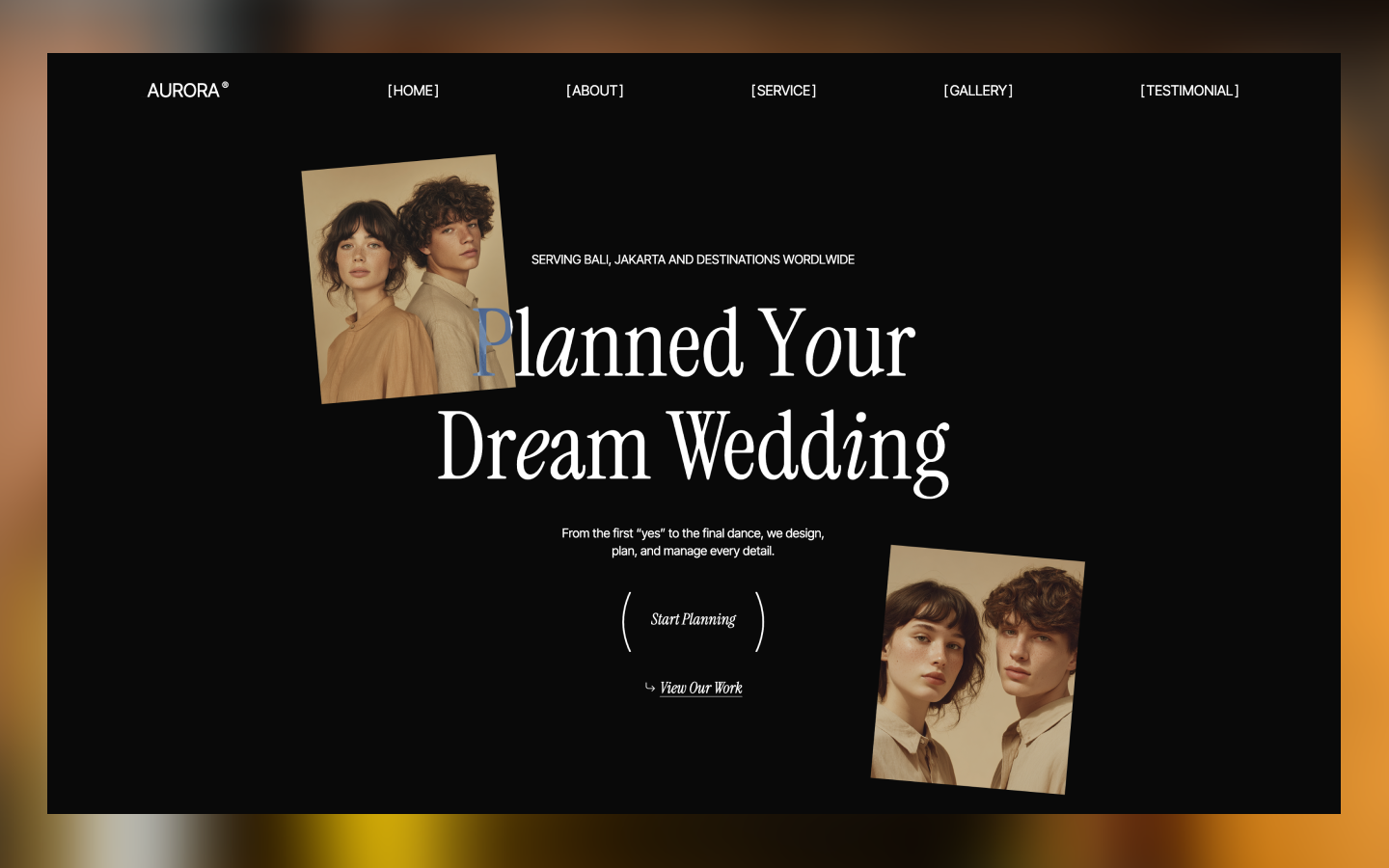Select the couple photo at bottom right
This screenshot has height=868, width=1389.
978,669
